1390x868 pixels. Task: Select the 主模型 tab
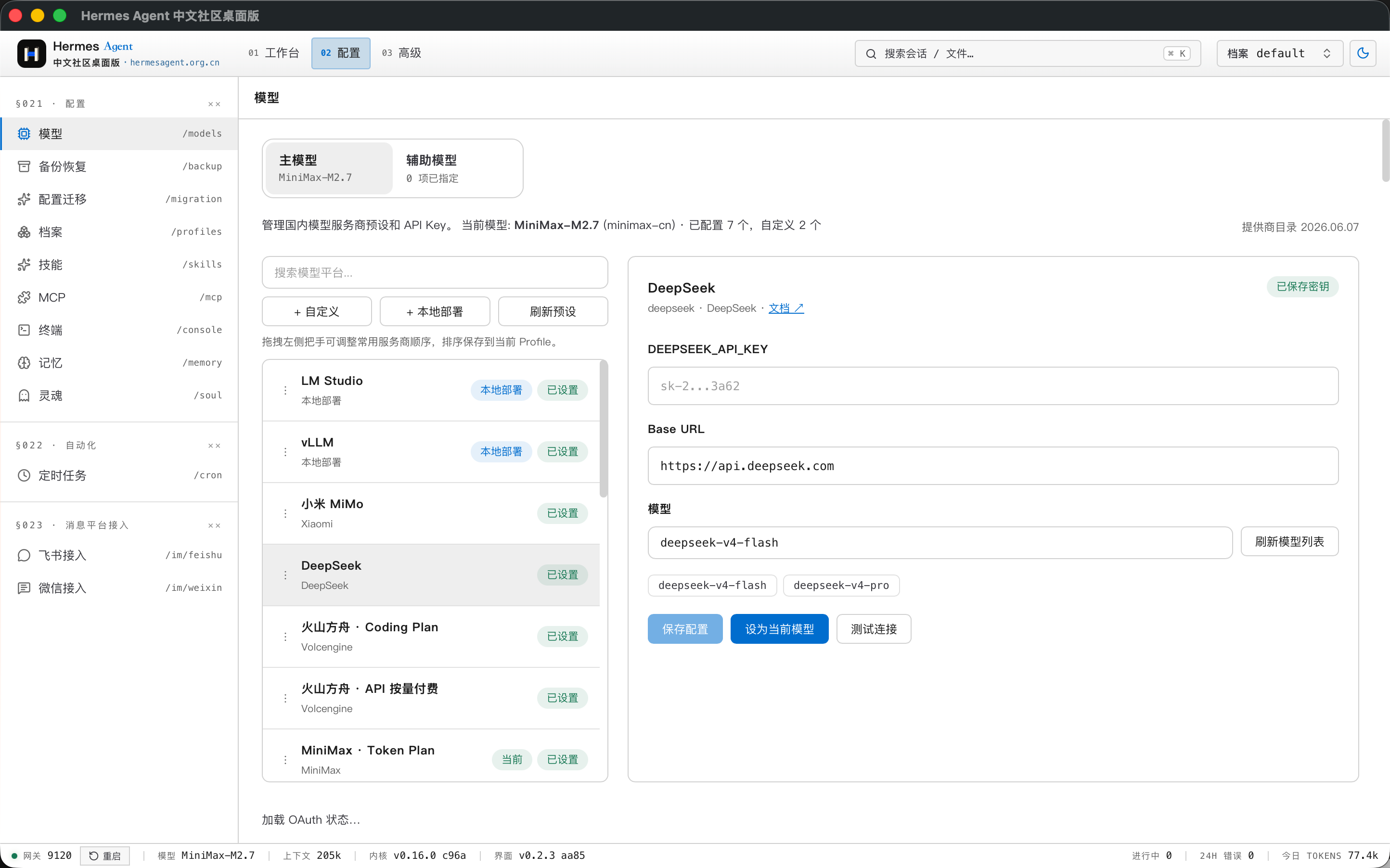tap(330, 168)
